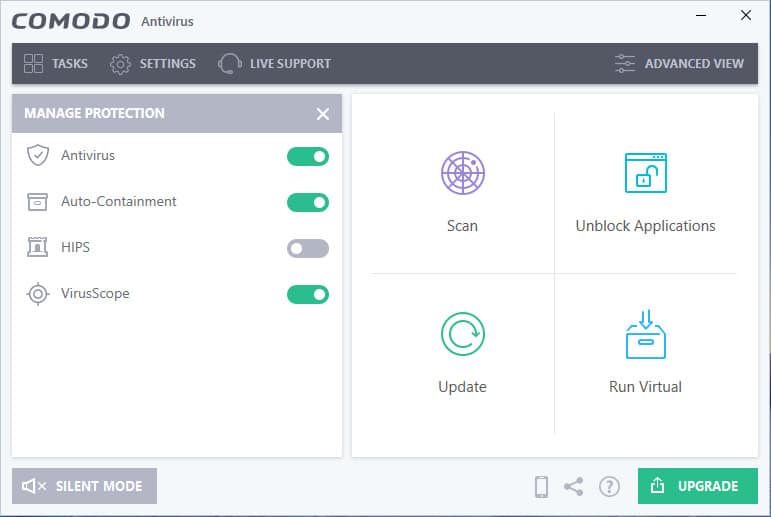Open the mobile phone icon at the bottom

(541, 487)
